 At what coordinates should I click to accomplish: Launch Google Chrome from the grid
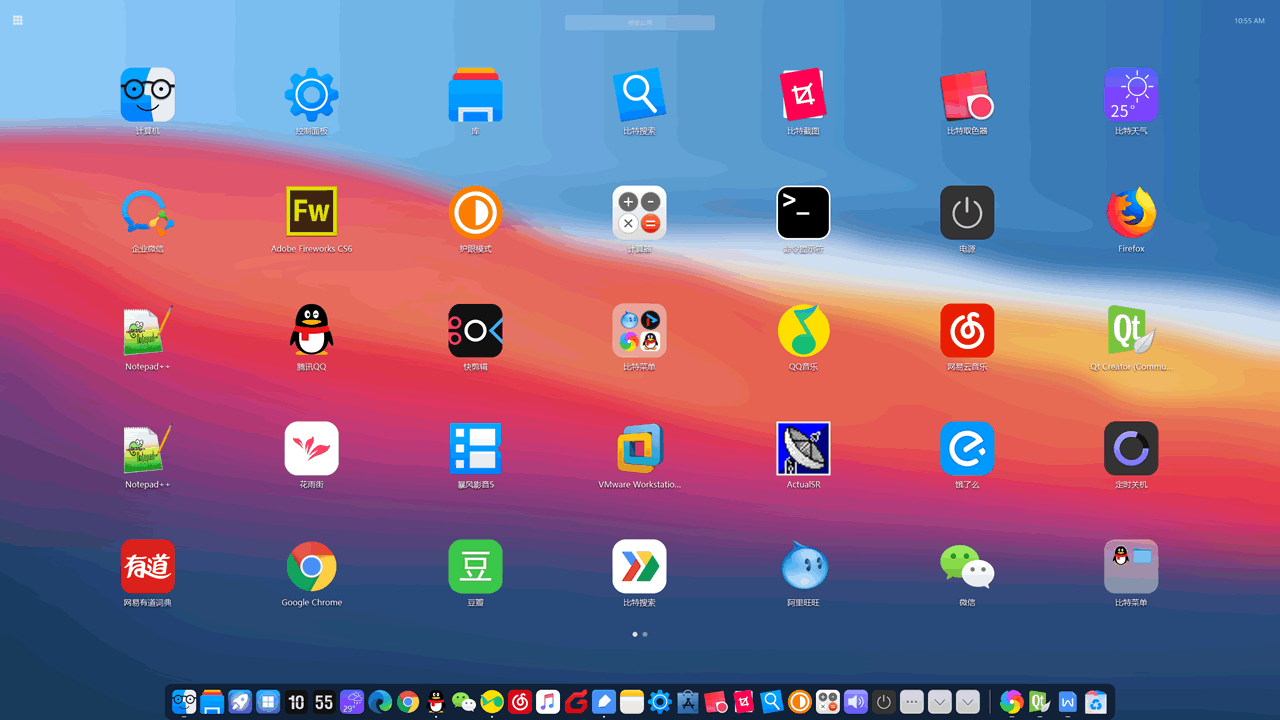(x=312, y=567)
